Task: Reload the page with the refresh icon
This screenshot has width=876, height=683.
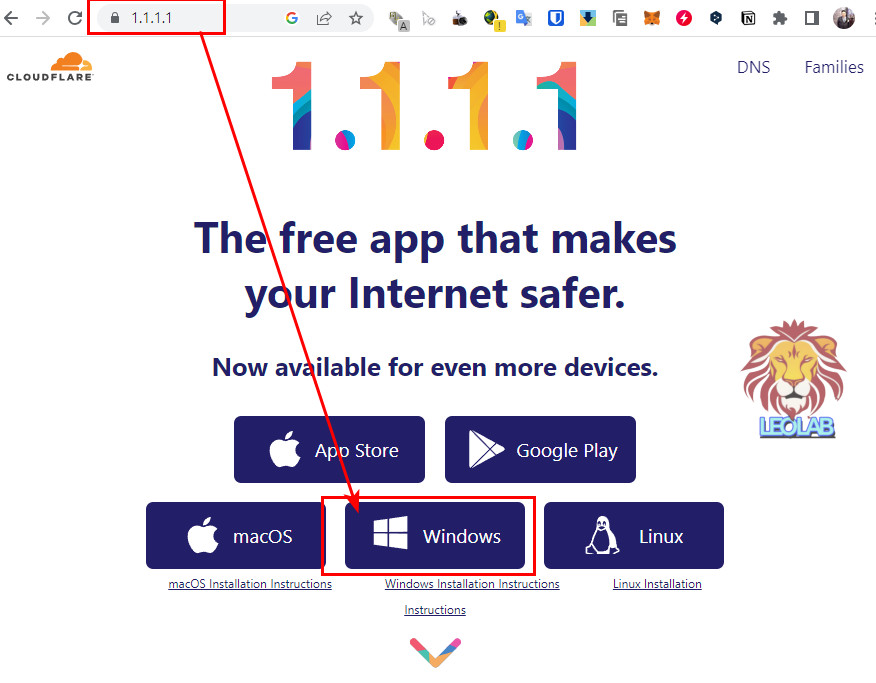Action: pyautogui.click(x=74, y=18)
